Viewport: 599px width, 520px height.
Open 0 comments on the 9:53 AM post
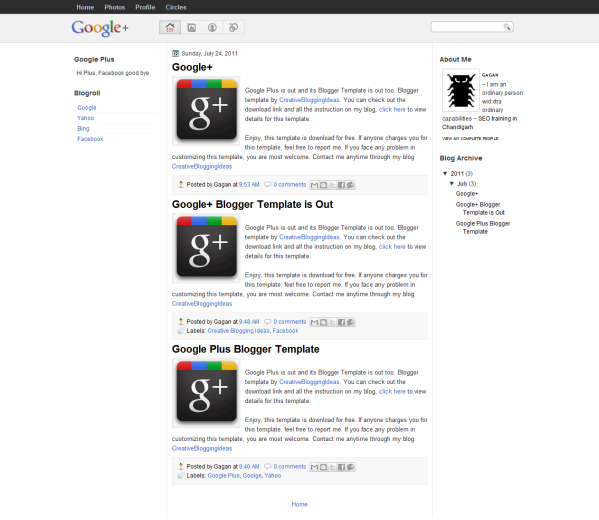pos(290,185)
